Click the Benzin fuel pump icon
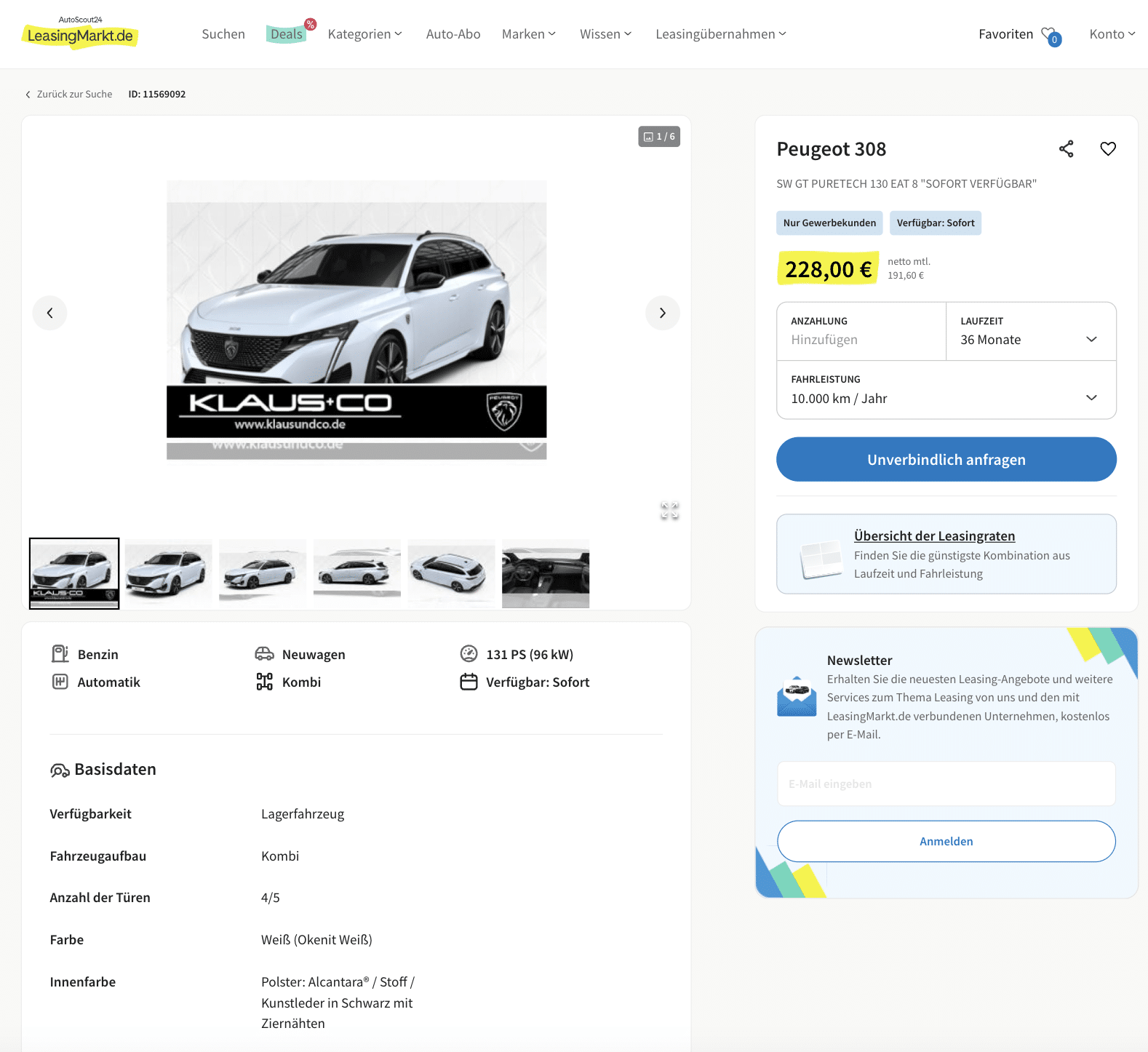 point(60,654)
